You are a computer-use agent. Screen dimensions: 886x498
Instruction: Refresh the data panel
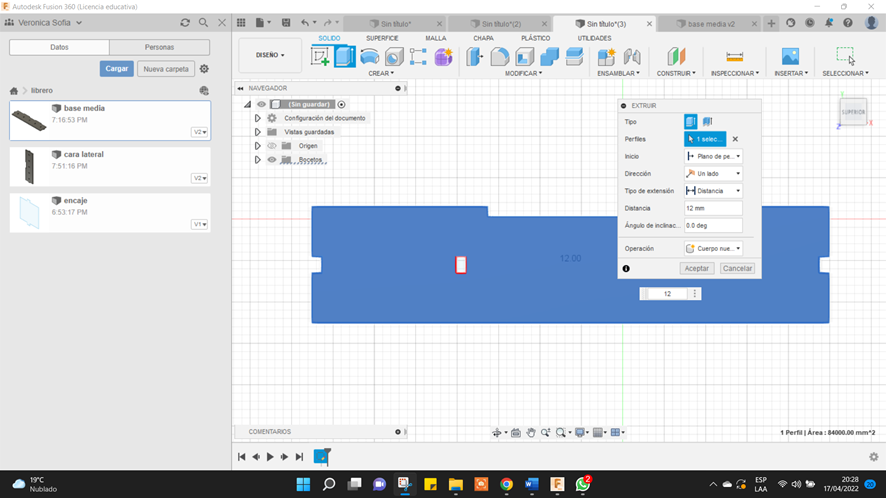[185, 23]
